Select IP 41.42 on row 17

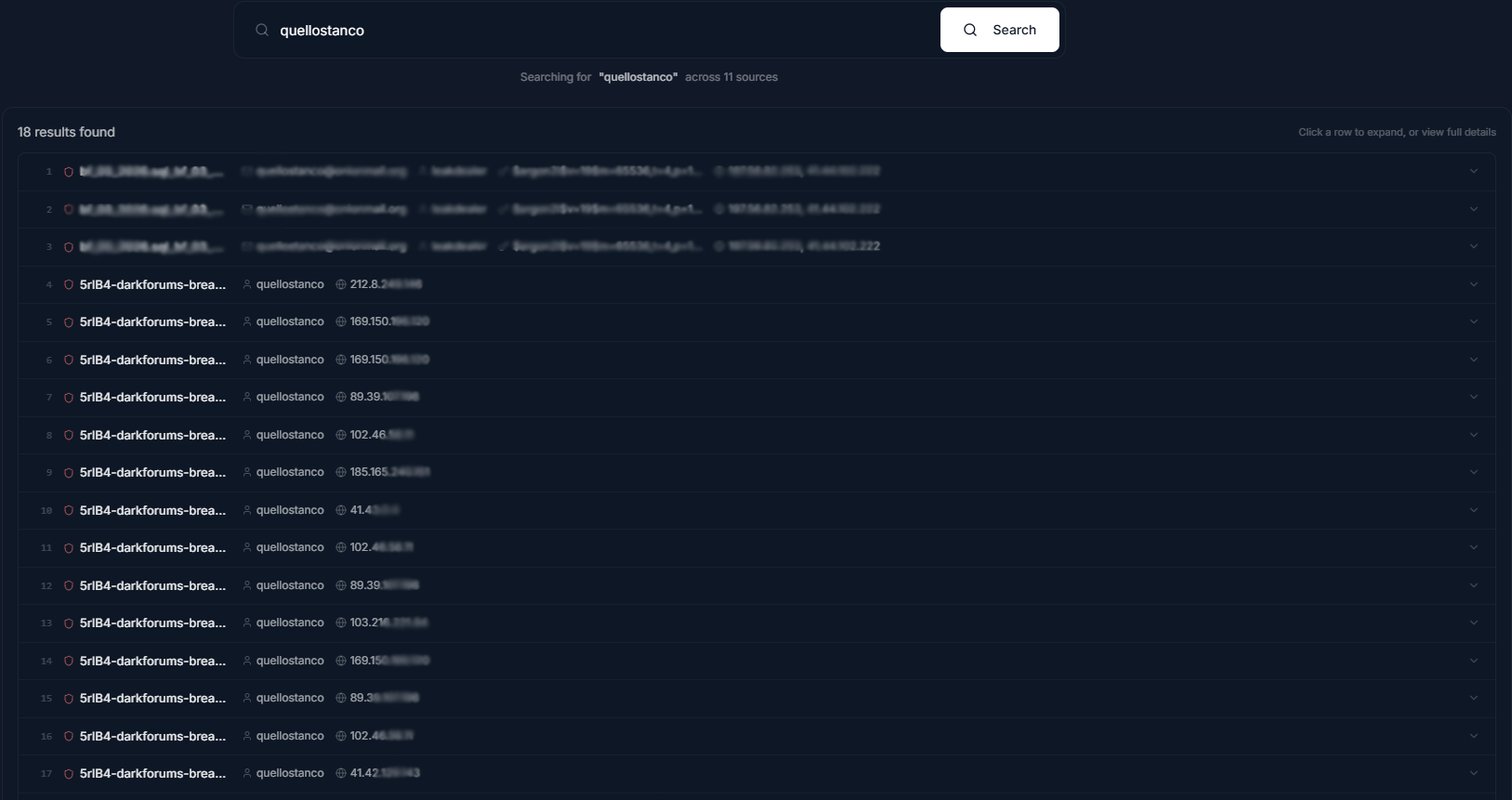[385, 773]
